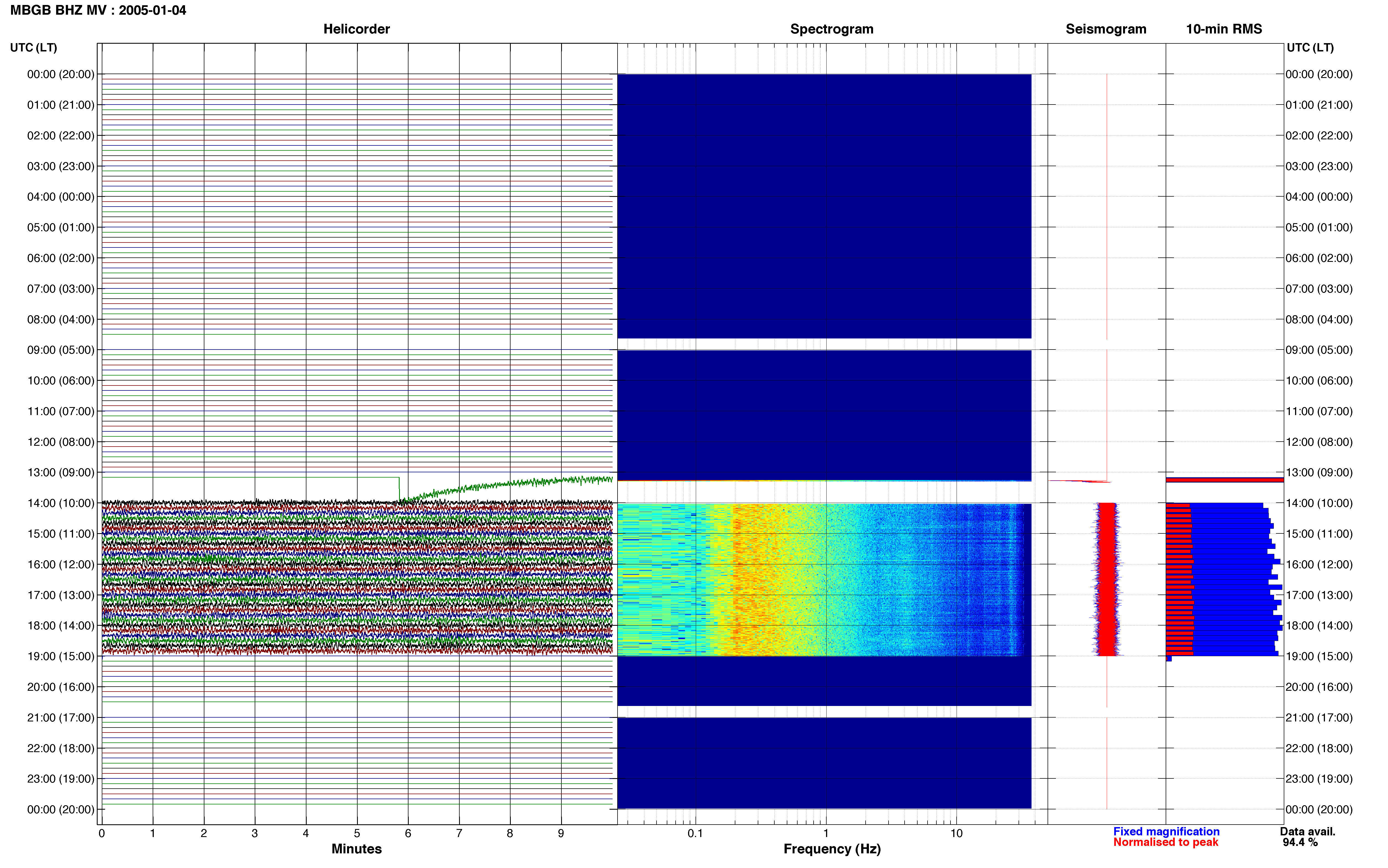
Task: Click left time label '17:00 (13:00)'
Action: point(61,595)
